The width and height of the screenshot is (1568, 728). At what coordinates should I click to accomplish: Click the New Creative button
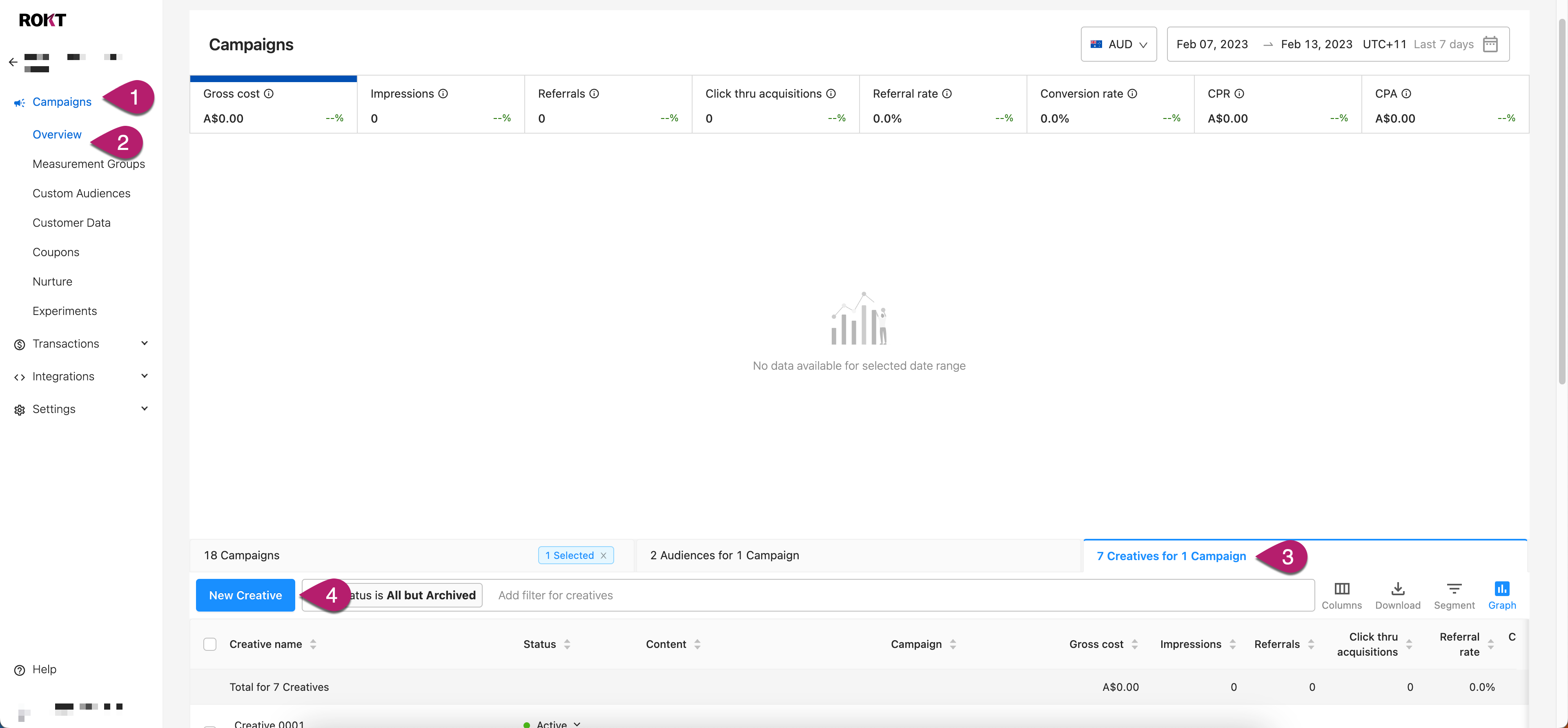coord(245,595)
